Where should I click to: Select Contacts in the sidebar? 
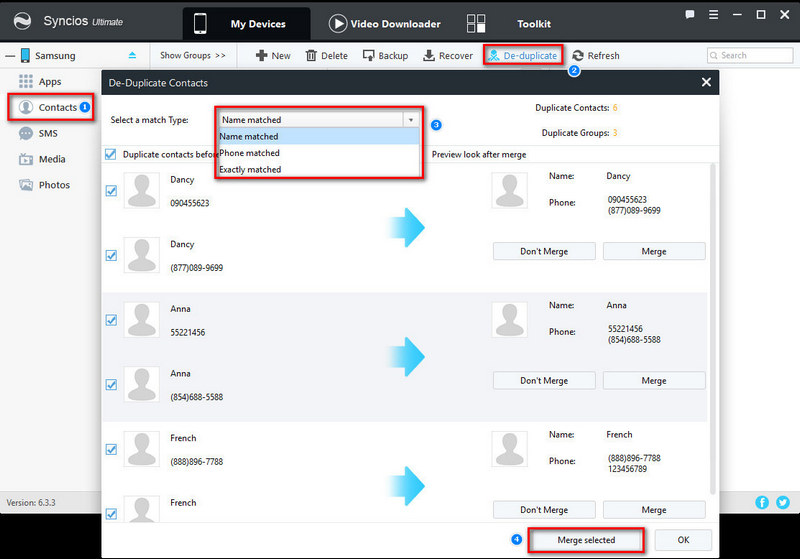coord(51,107)
